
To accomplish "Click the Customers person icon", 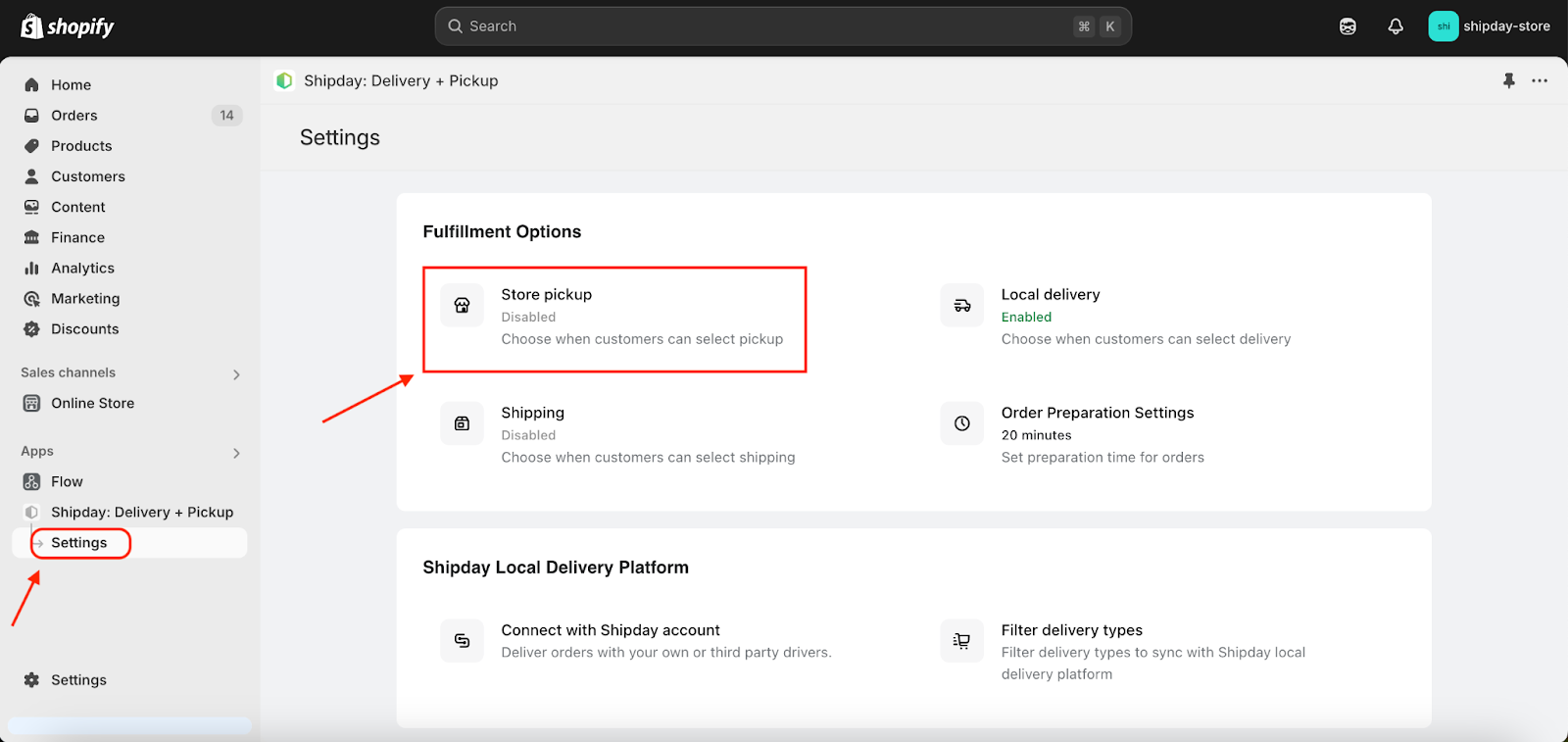I will (31, 176).
